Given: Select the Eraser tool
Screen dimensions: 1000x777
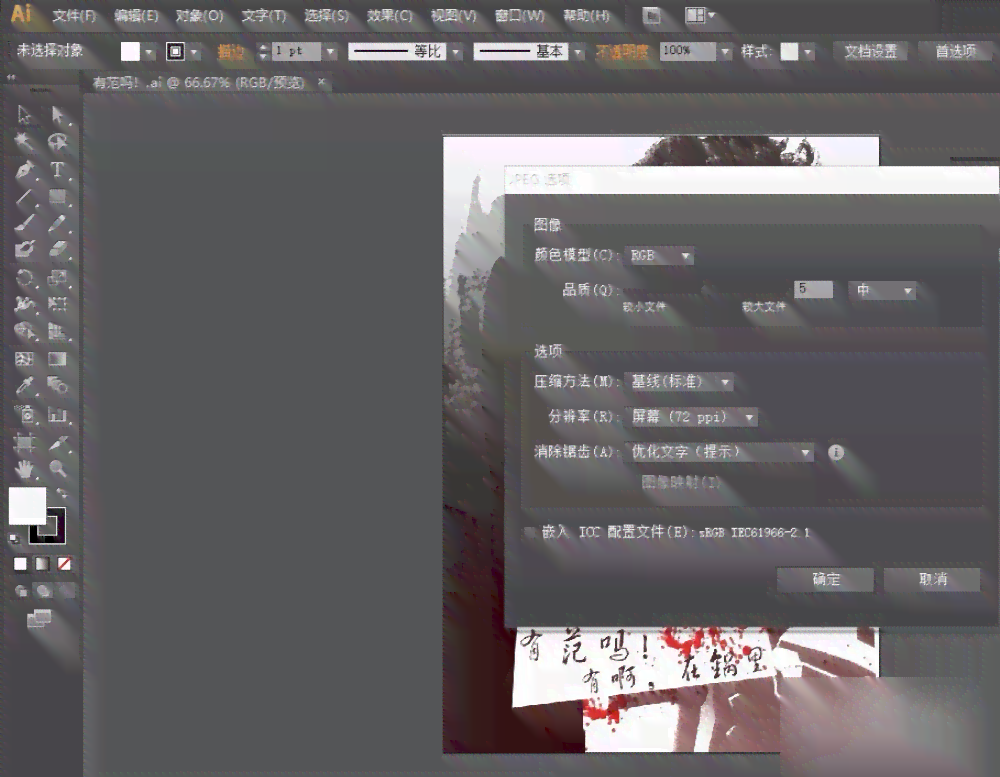Looking at the screenshot, I should (x=57, y=249).
